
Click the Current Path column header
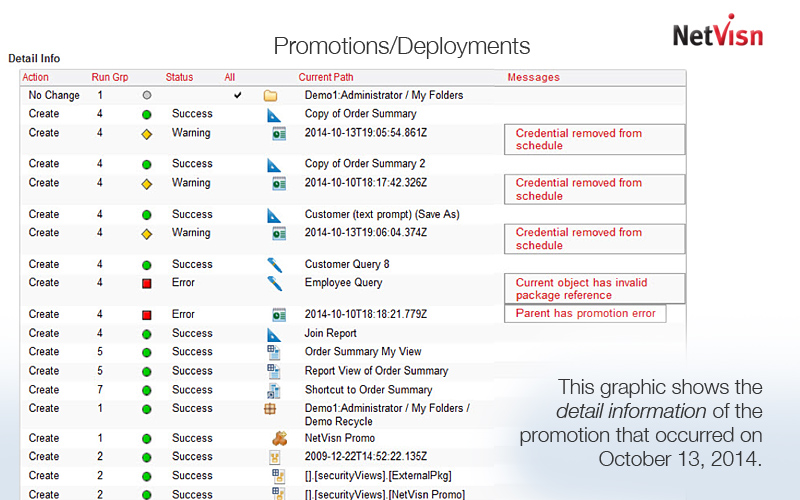(325, 77)
